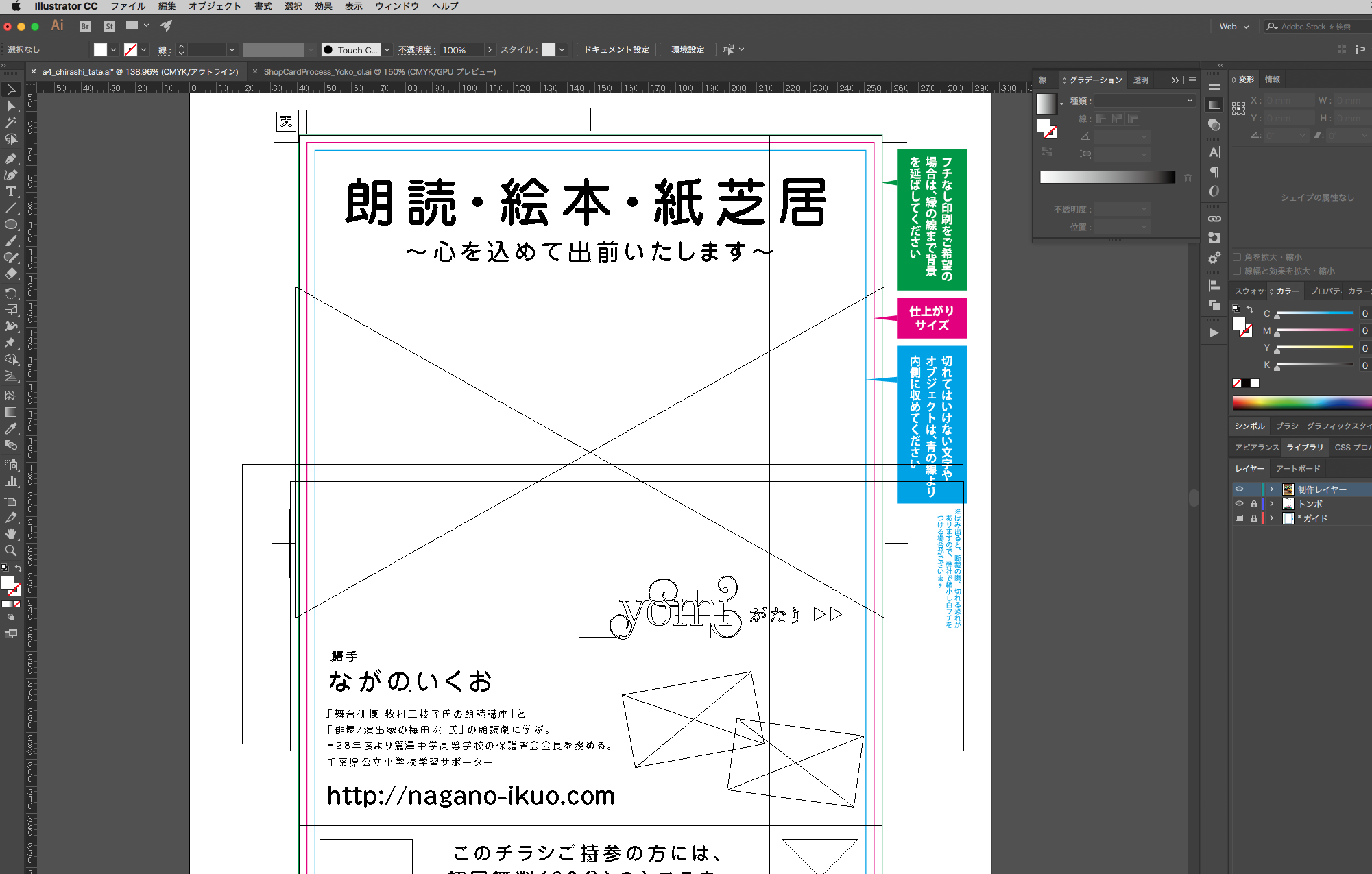Select the Pen tool in toolbar
Image resolution: width=1372 pixels, height=874 pixels.
(x=11, y=158)
